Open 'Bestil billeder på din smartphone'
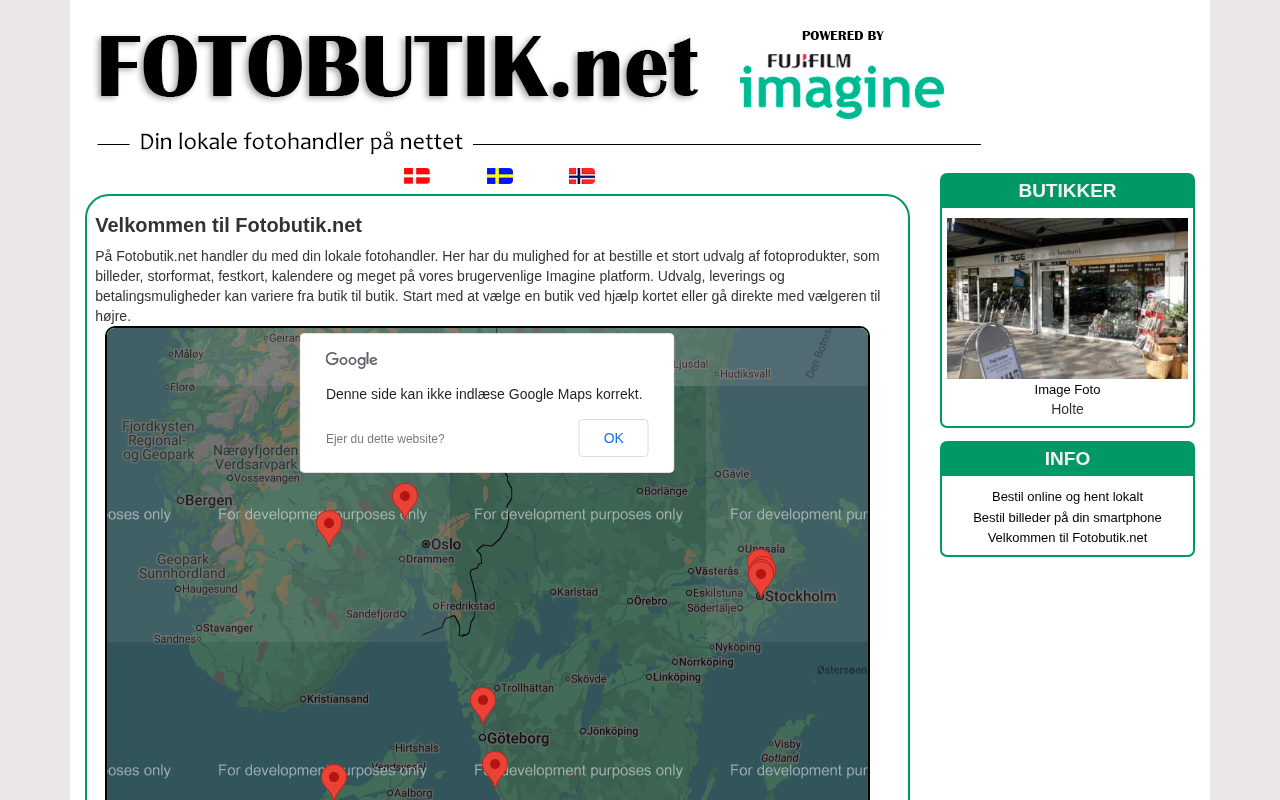Viewport: 1280px width, 800px height. tap(1067, 518)
